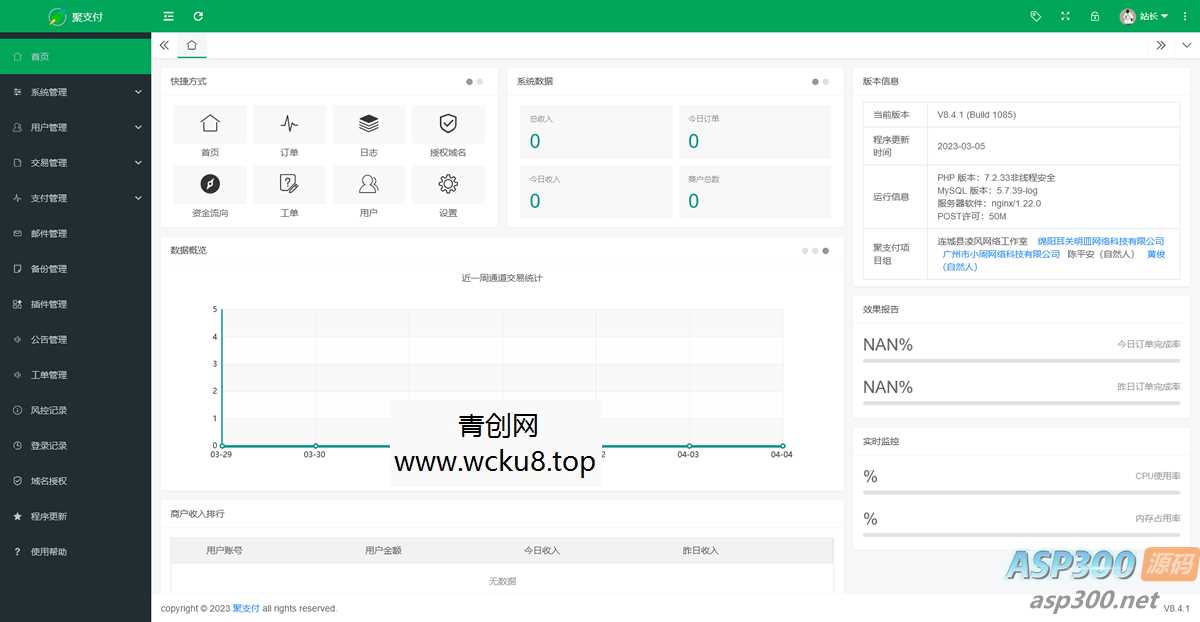Toggle the sidebar with the hamburger icon

click(x=168, y=16)
